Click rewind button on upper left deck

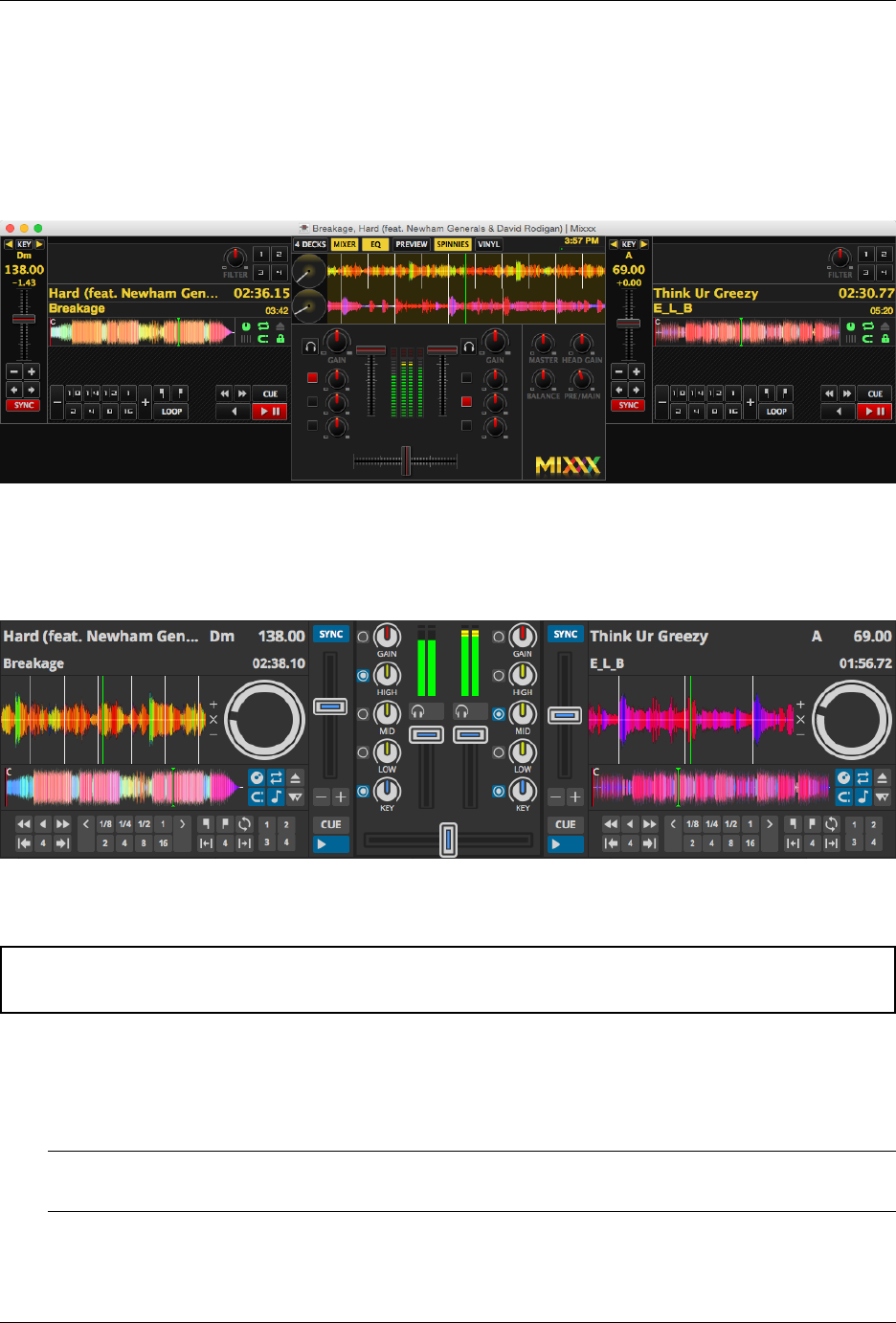pos(224,393)
